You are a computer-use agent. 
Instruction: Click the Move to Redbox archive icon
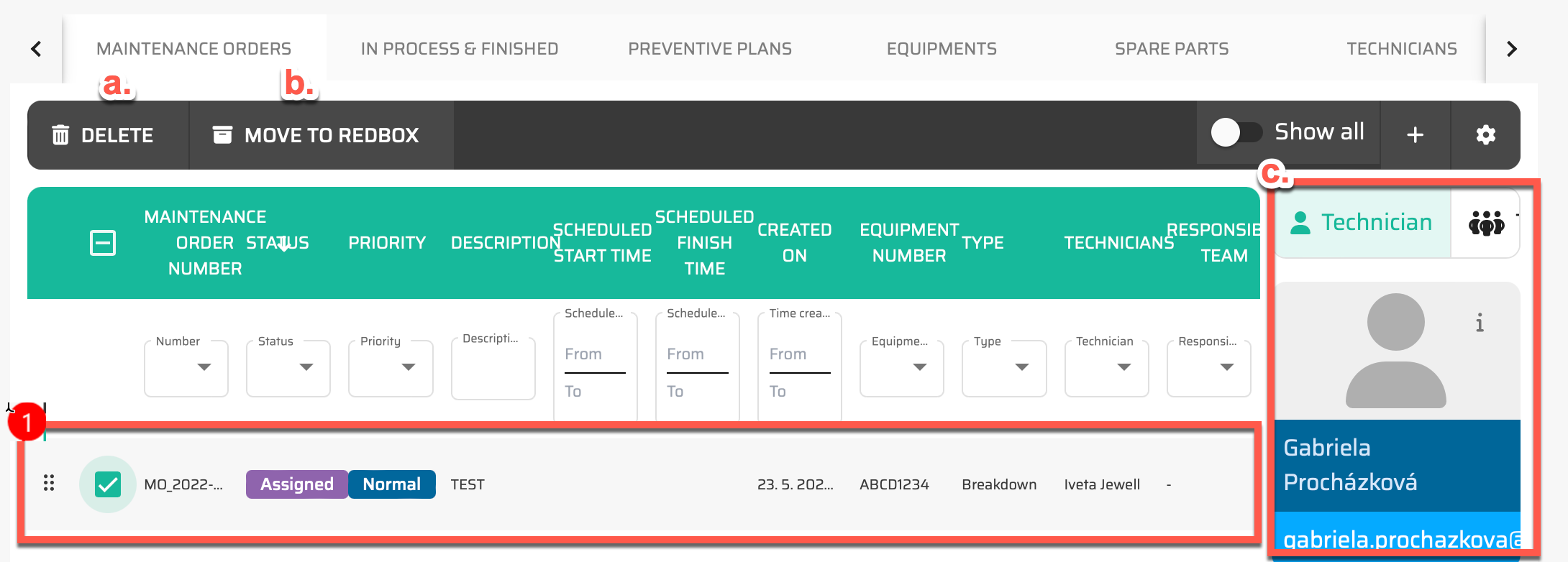pos(222,135)
